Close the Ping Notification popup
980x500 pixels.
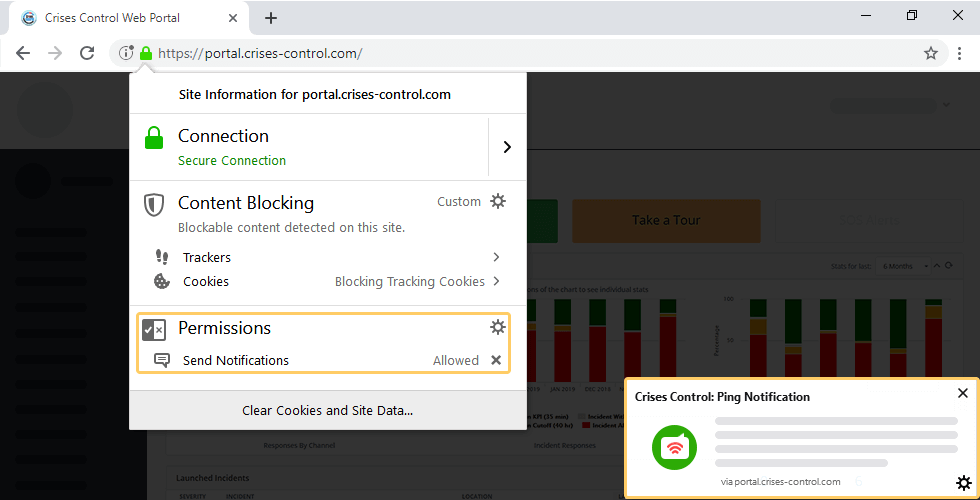coord(963,393)
